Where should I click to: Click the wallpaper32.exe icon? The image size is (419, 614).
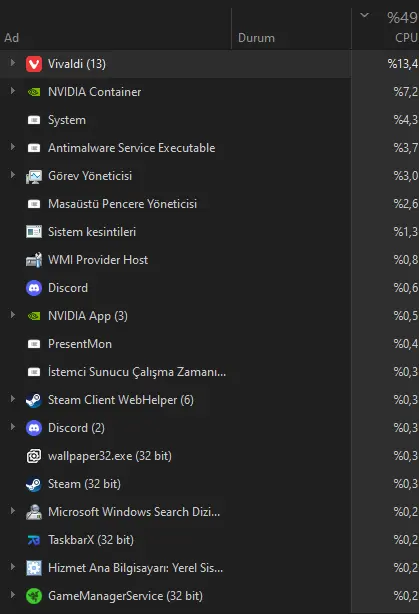[34, 456]
